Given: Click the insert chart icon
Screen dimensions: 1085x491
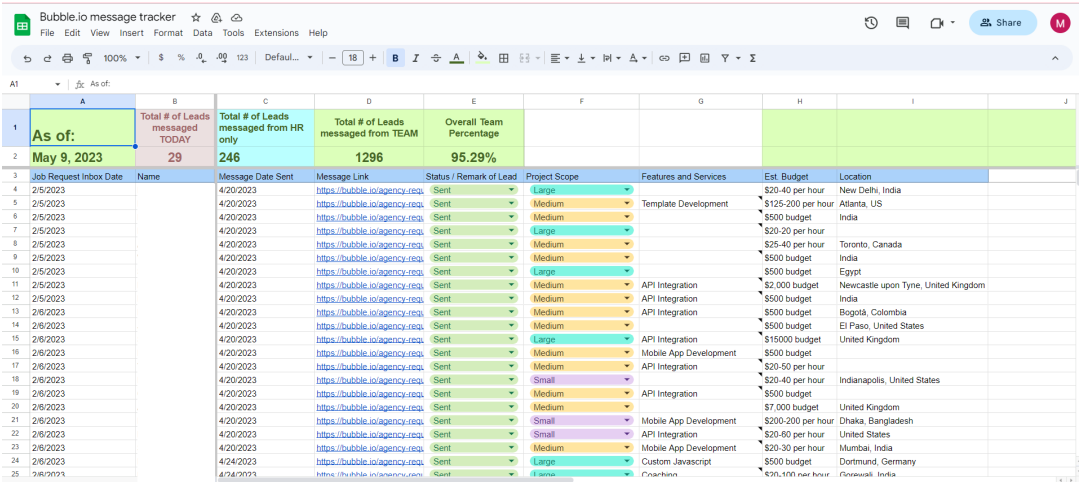Looking at the screenshot, I should click(x=705, y=58).
